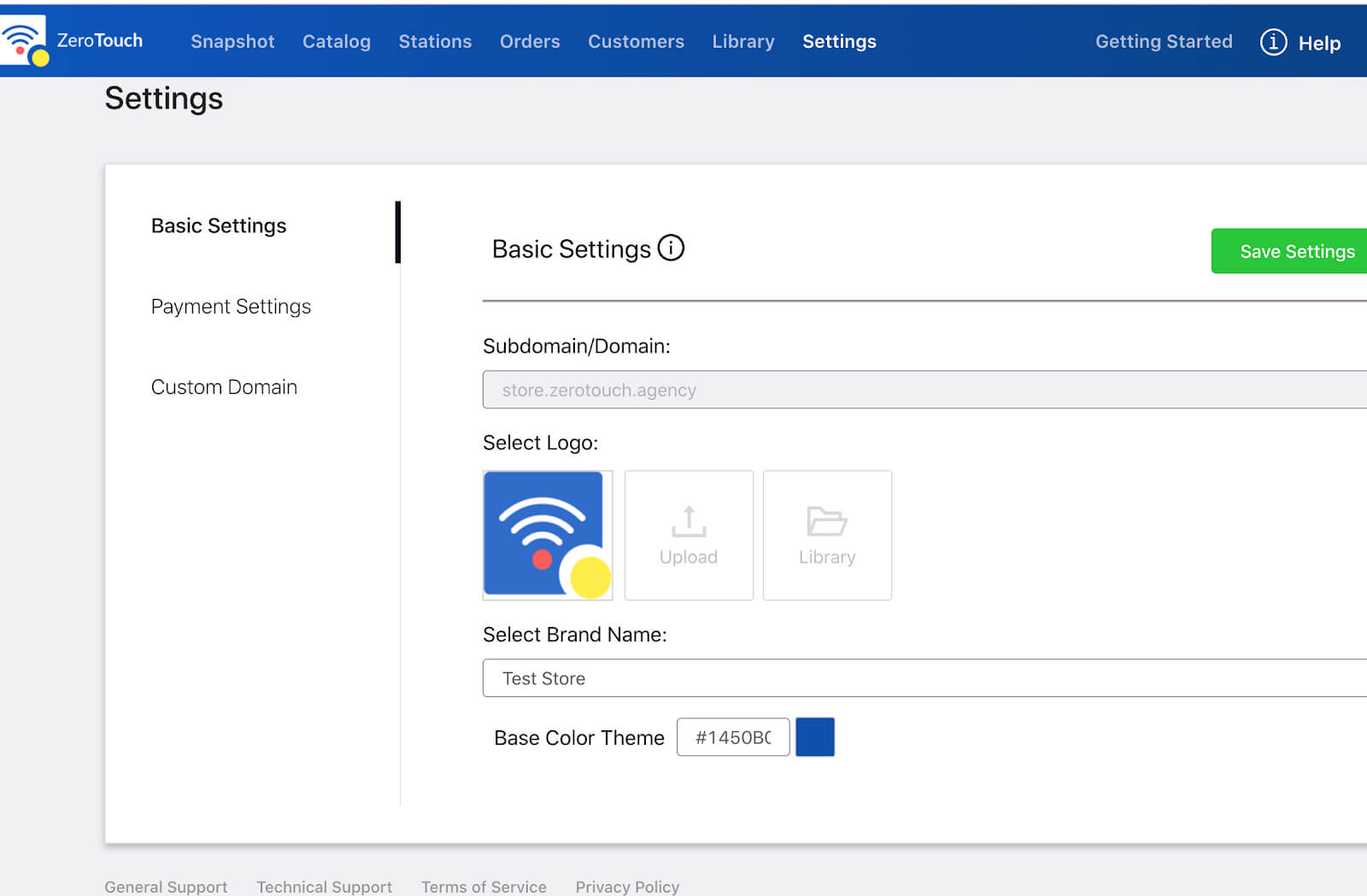Click the Upload arrow icon tile
1367x896 pixels.
click(x=689, y=535)
